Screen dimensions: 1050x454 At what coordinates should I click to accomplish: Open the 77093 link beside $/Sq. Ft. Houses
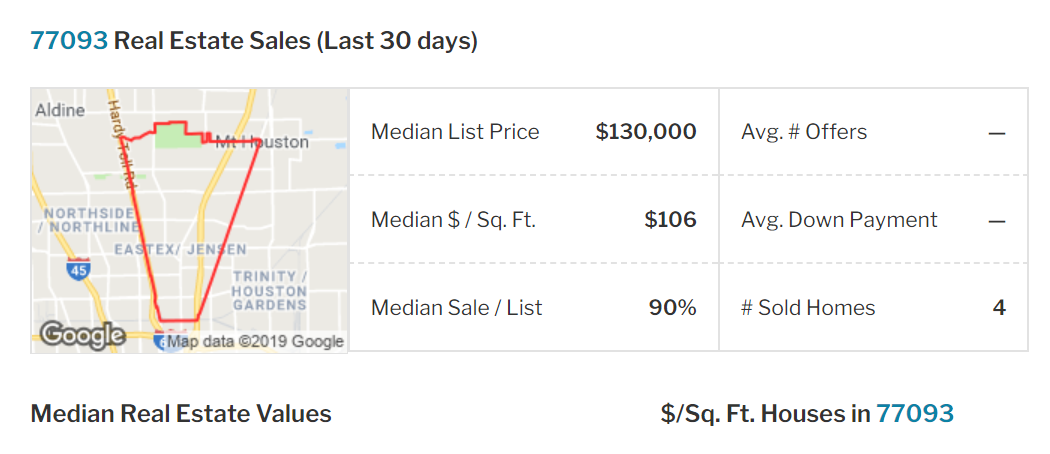[915, 413]
